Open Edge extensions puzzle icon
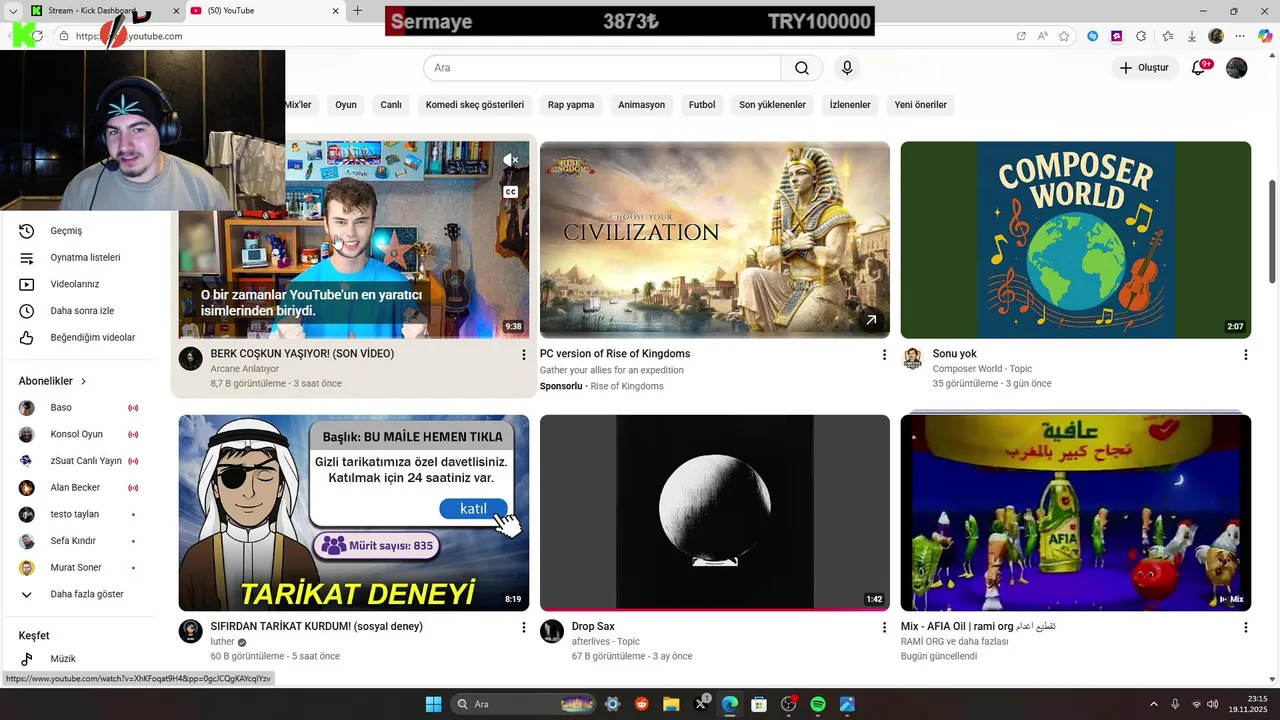The image size is (1280, 720). pos(1141,36)
